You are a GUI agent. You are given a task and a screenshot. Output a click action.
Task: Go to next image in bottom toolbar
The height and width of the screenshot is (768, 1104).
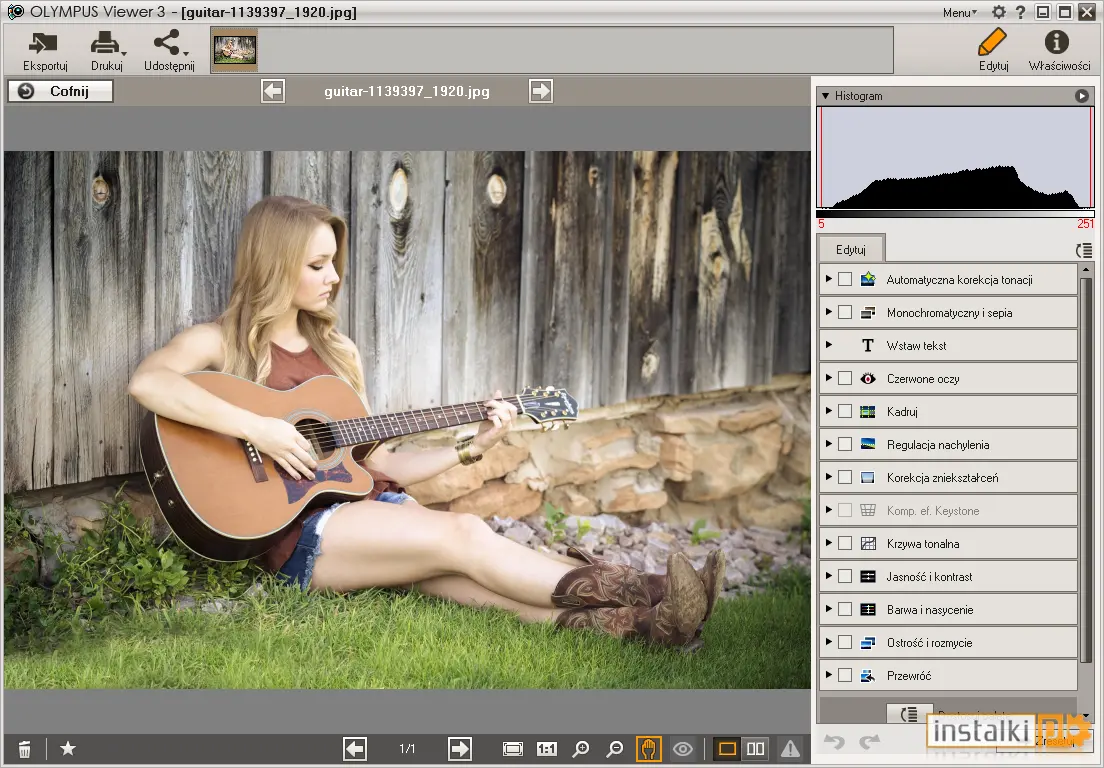coord(460,749)
